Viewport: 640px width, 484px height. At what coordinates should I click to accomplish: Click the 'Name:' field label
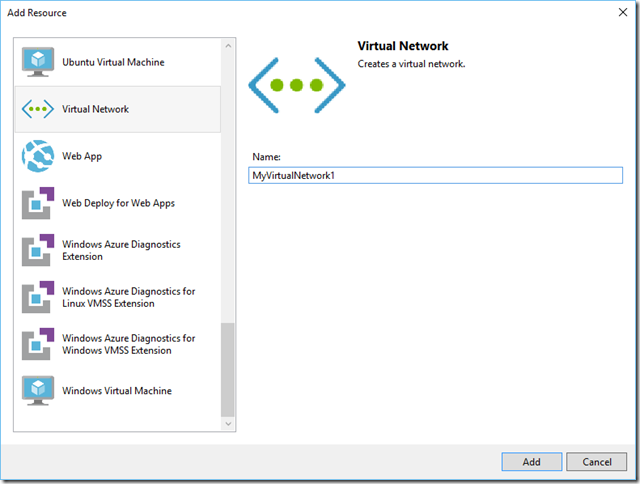pos(267,157)
